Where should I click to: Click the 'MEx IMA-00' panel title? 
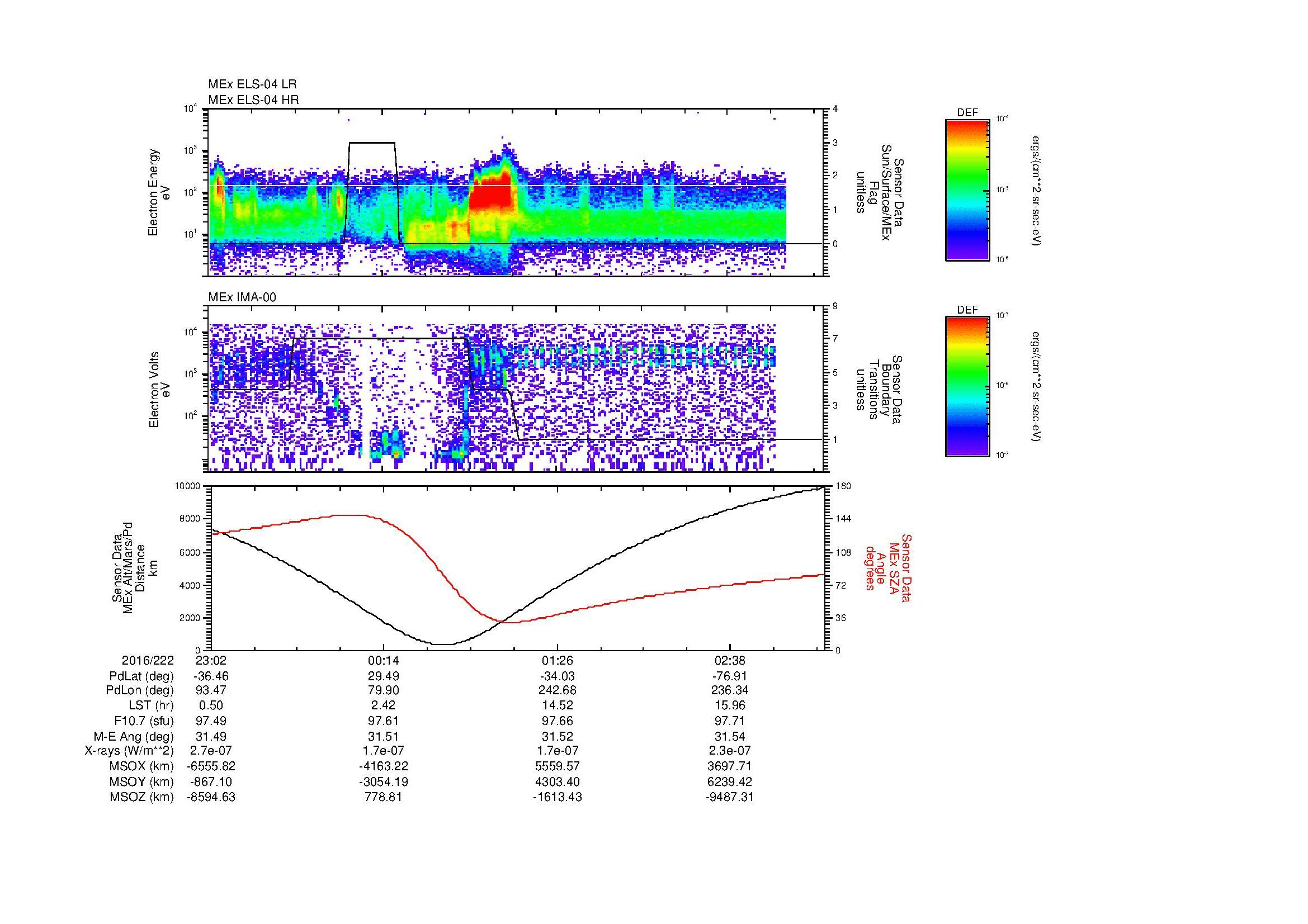(242, 297)
